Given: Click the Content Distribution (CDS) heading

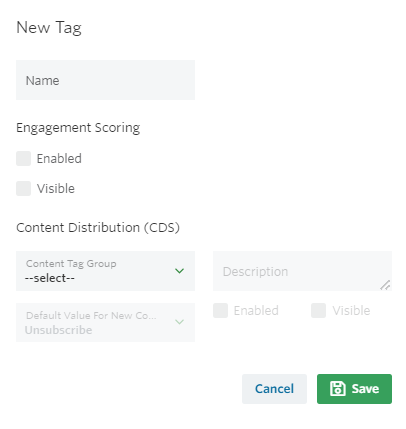Looking at the screenshot, I should (x=98, y=228).
